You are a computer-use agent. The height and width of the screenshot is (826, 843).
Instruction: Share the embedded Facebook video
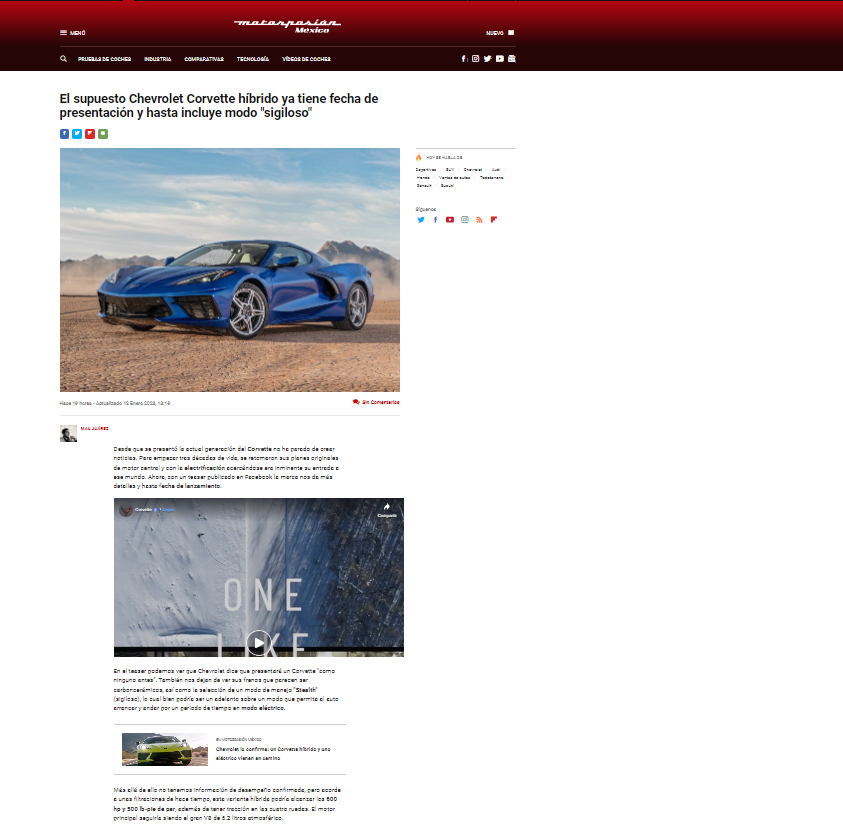pos(387,510)
